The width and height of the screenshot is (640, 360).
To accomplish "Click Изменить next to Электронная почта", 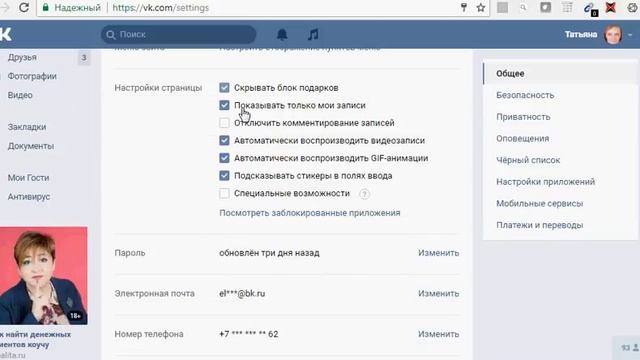I will pyautogui.click(x=438, y=293).
